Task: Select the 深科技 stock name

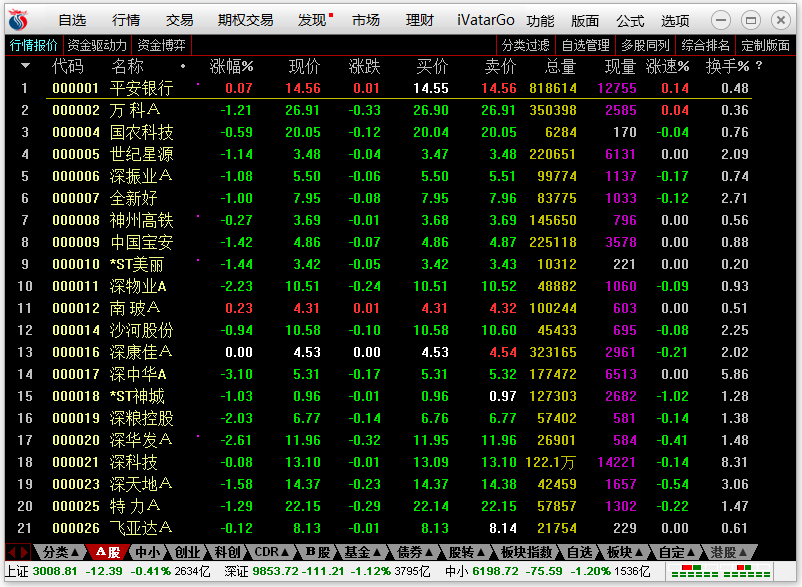Action: coord(133,462)
